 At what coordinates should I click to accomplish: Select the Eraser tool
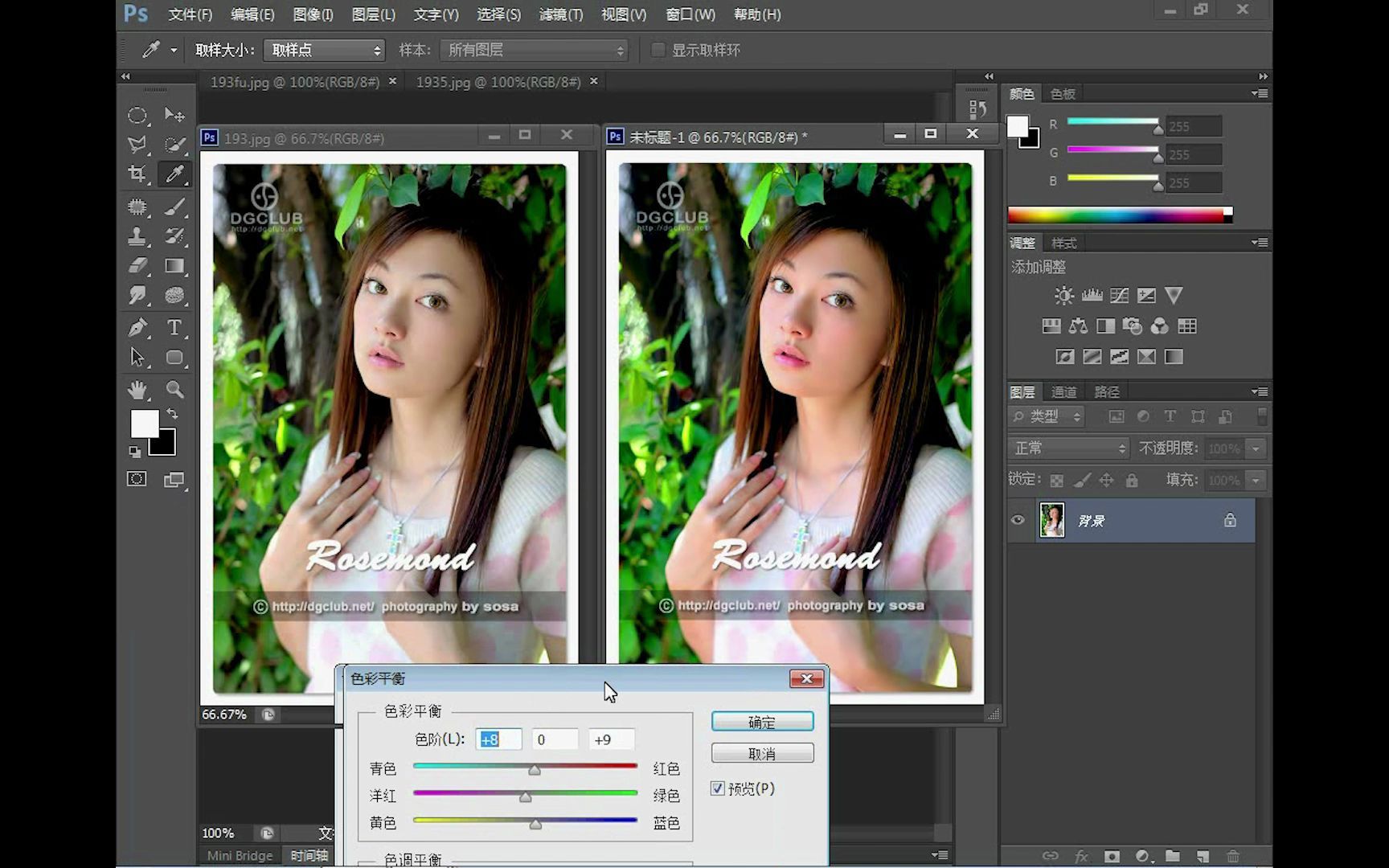(137, 266)
